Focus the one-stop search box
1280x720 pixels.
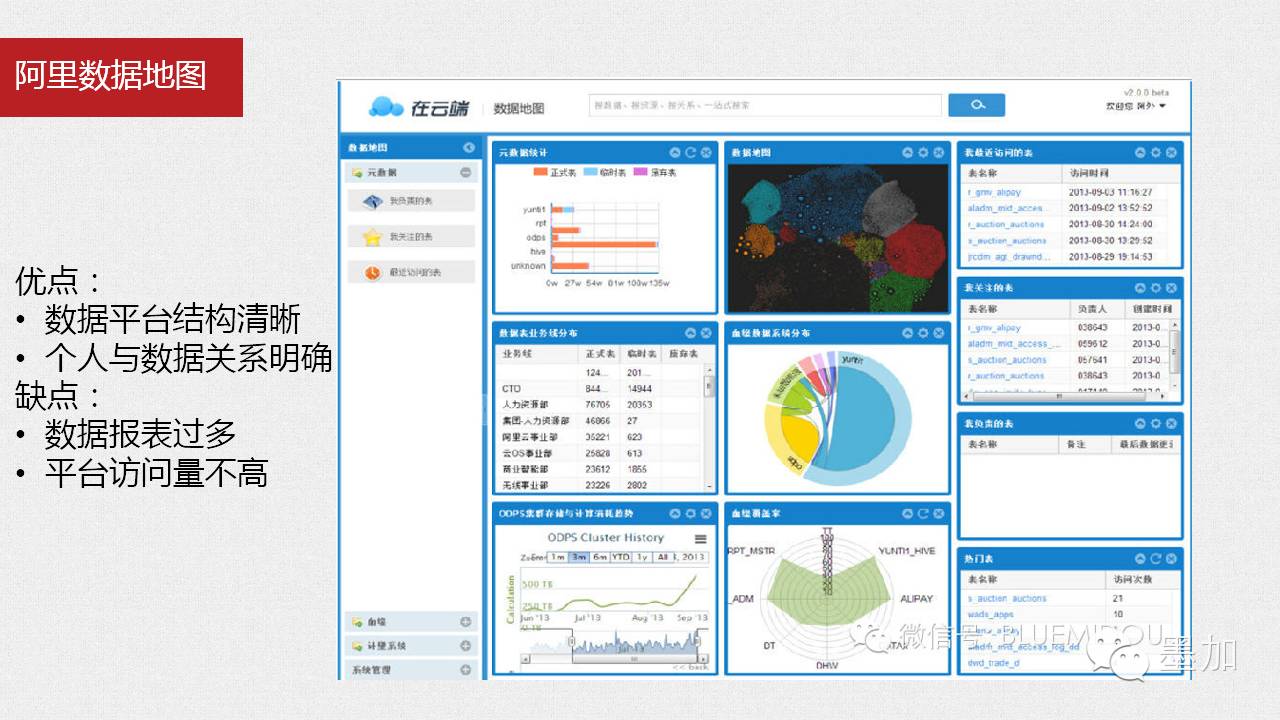pyautogui.click(x=765, y=105)
